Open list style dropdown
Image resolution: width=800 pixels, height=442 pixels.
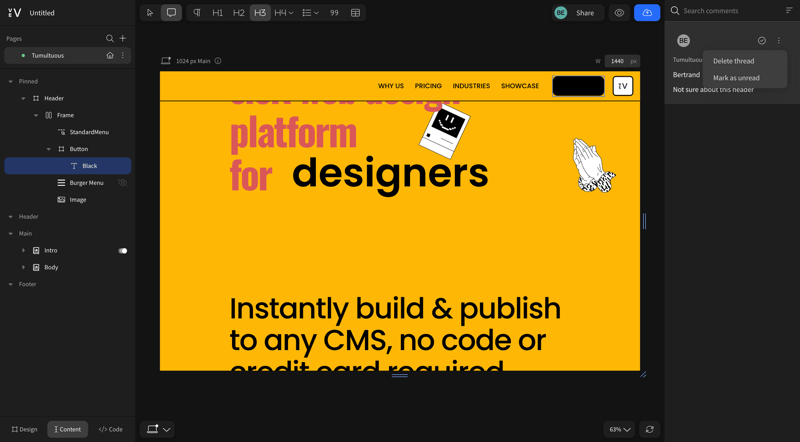click(310, 13)
